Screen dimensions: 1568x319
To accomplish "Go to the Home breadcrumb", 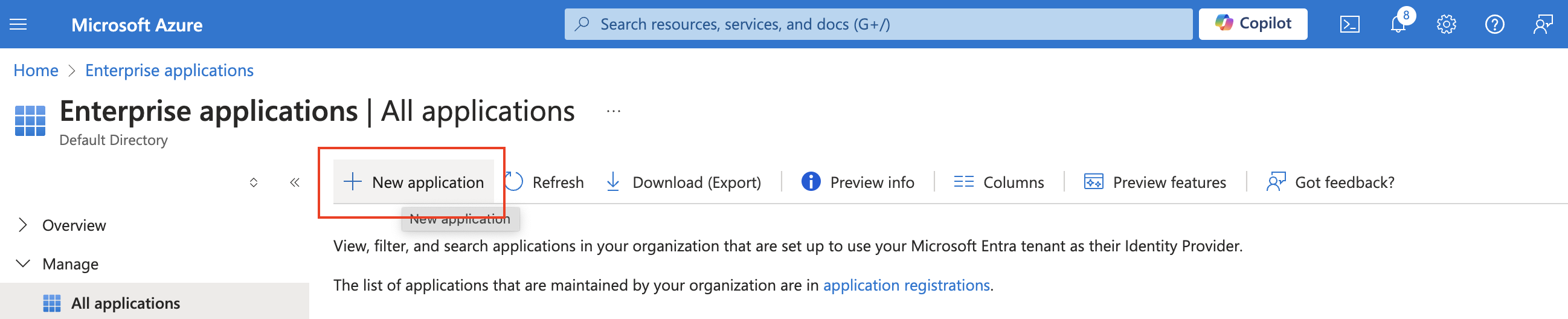I will click(x=36, y=71).
